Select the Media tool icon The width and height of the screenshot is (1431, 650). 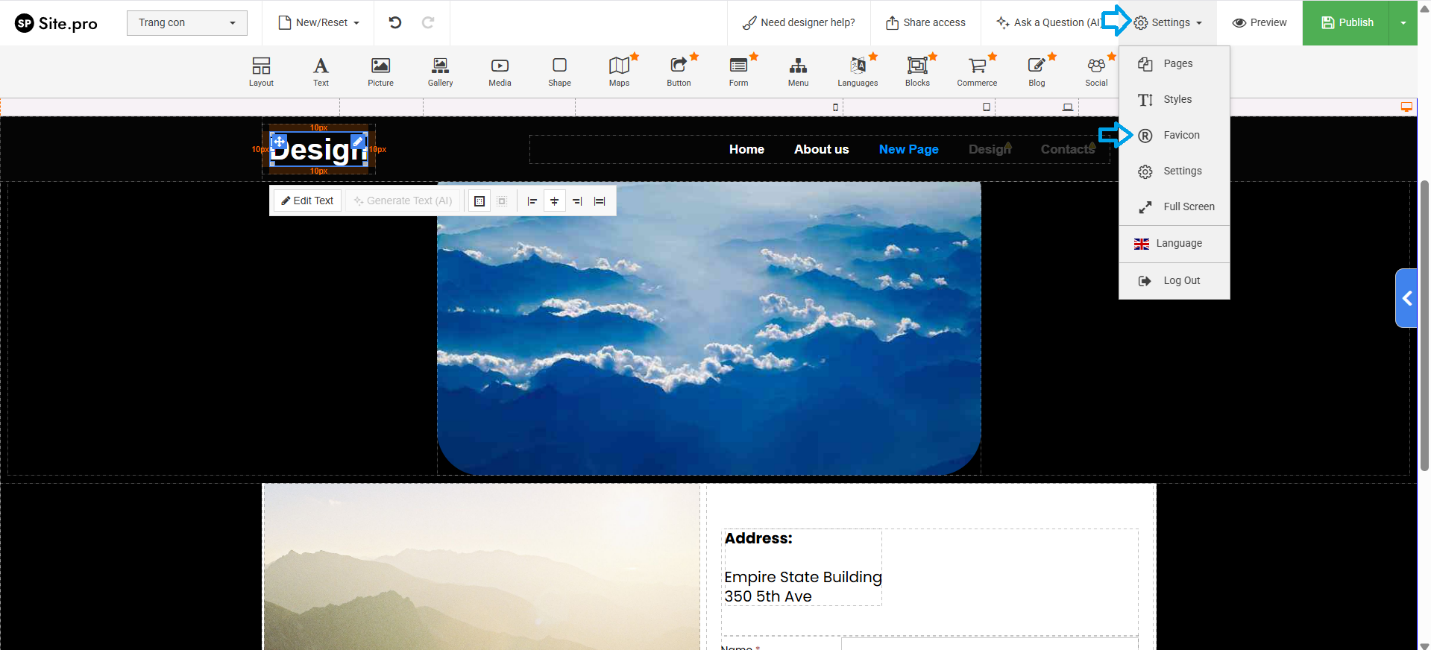tap(499, 71)
